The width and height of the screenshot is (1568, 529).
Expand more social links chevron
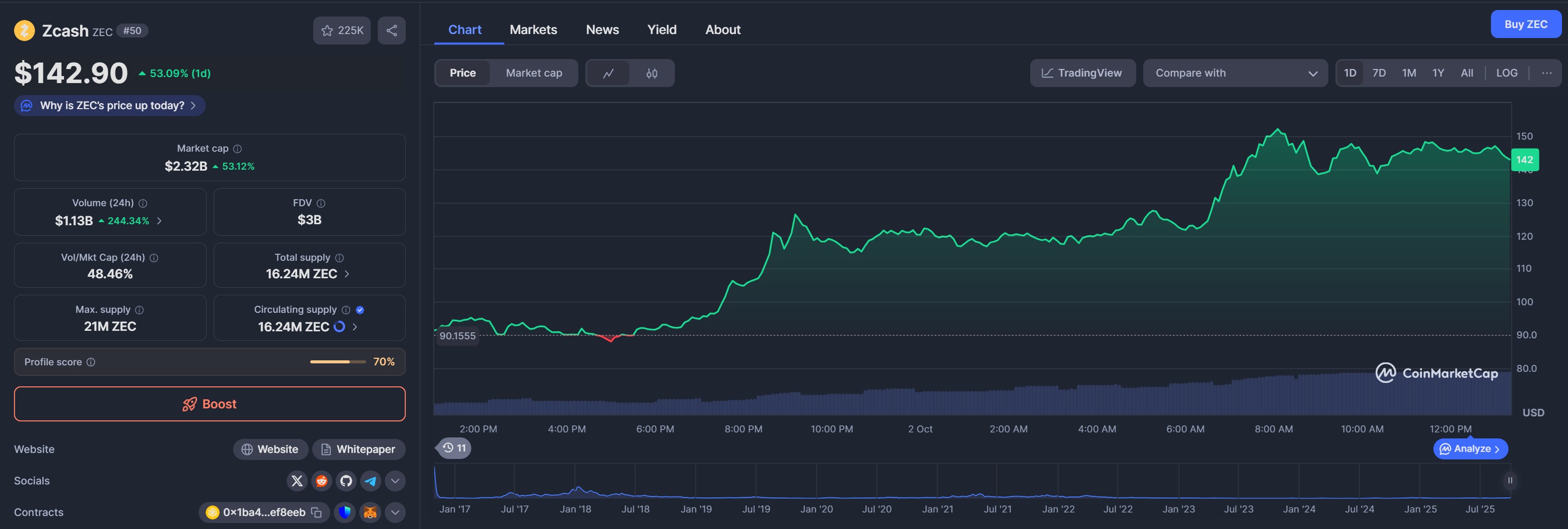click(x=395, y=481)
